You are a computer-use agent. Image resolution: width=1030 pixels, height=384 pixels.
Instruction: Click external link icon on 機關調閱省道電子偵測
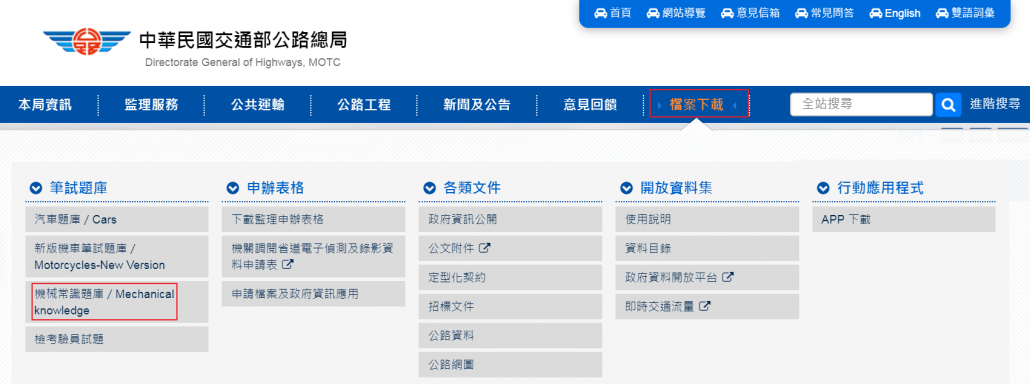coord(287,265)
